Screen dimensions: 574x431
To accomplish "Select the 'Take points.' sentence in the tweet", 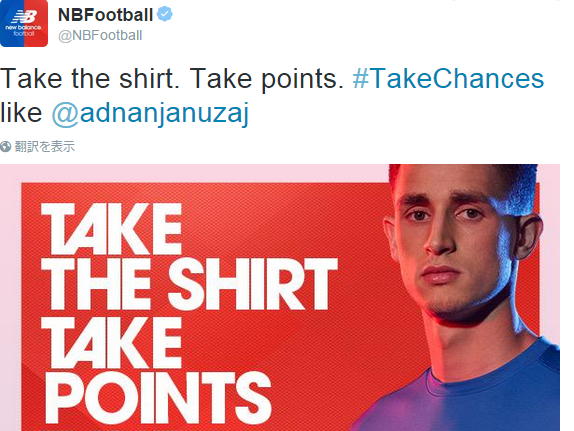I will tap(266, 78).
